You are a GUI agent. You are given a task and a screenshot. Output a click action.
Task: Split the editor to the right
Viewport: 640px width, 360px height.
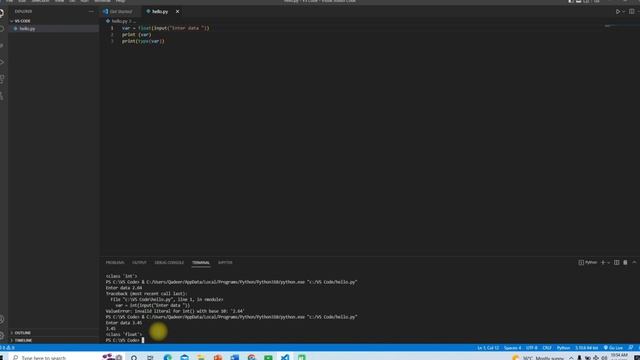[631, 11]
